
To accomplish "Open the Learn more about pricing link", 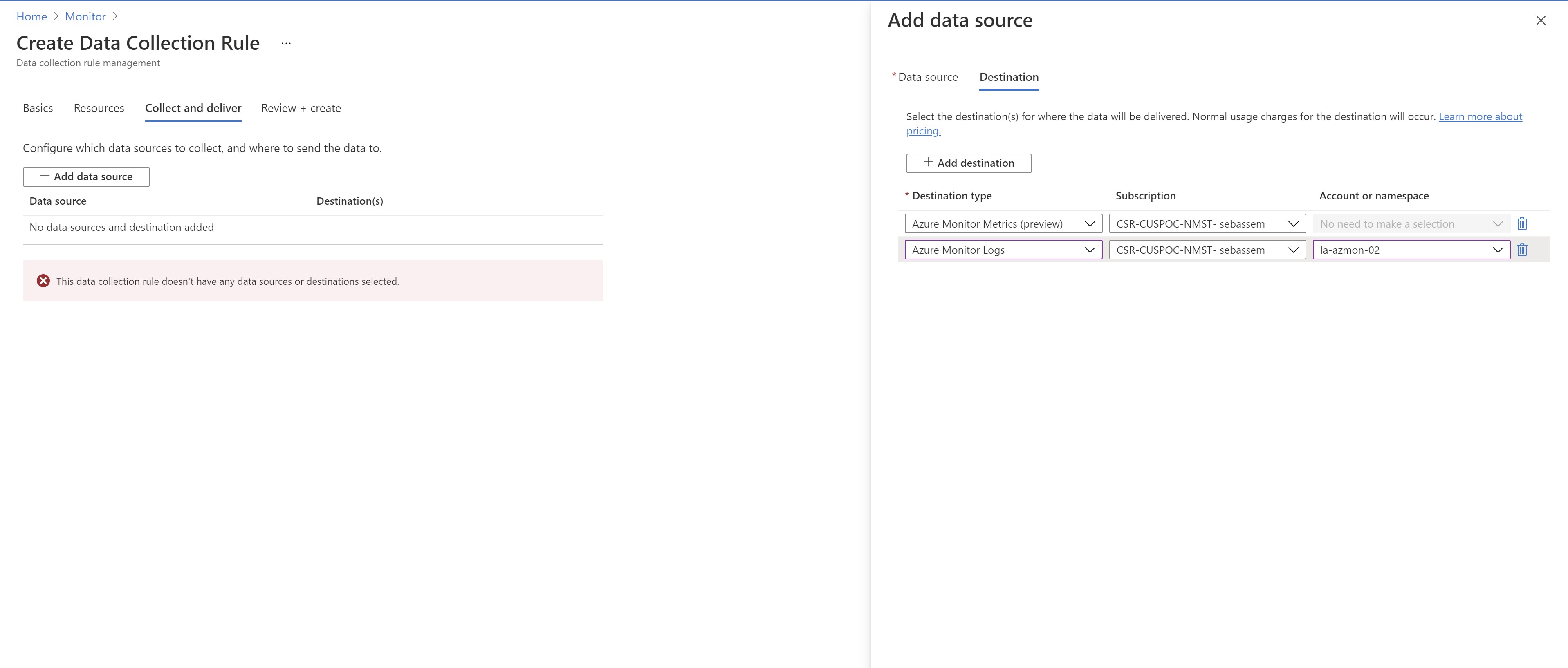I will [x=1480, y=117].
